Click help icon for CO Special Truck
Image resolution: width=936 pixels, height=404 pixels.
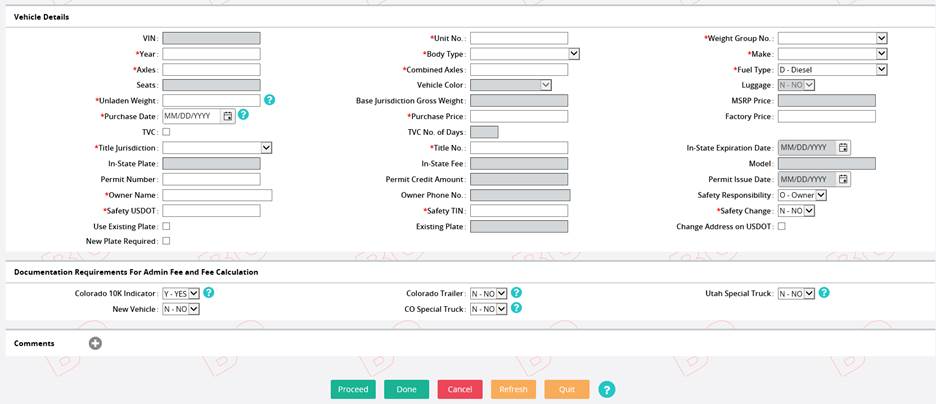(x=517, y=308)
